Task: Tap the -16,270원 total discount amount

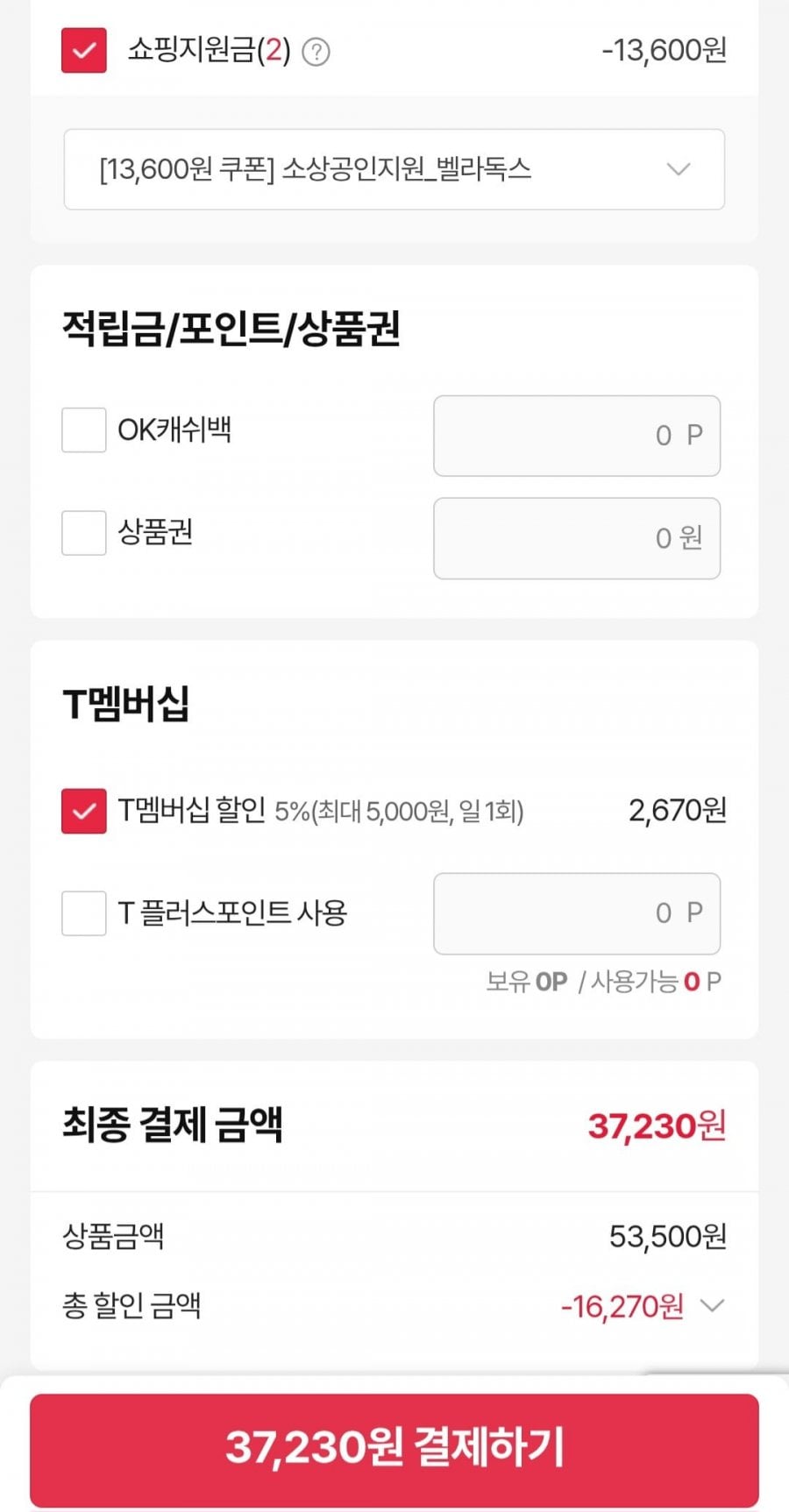Action: [622, 1307]
